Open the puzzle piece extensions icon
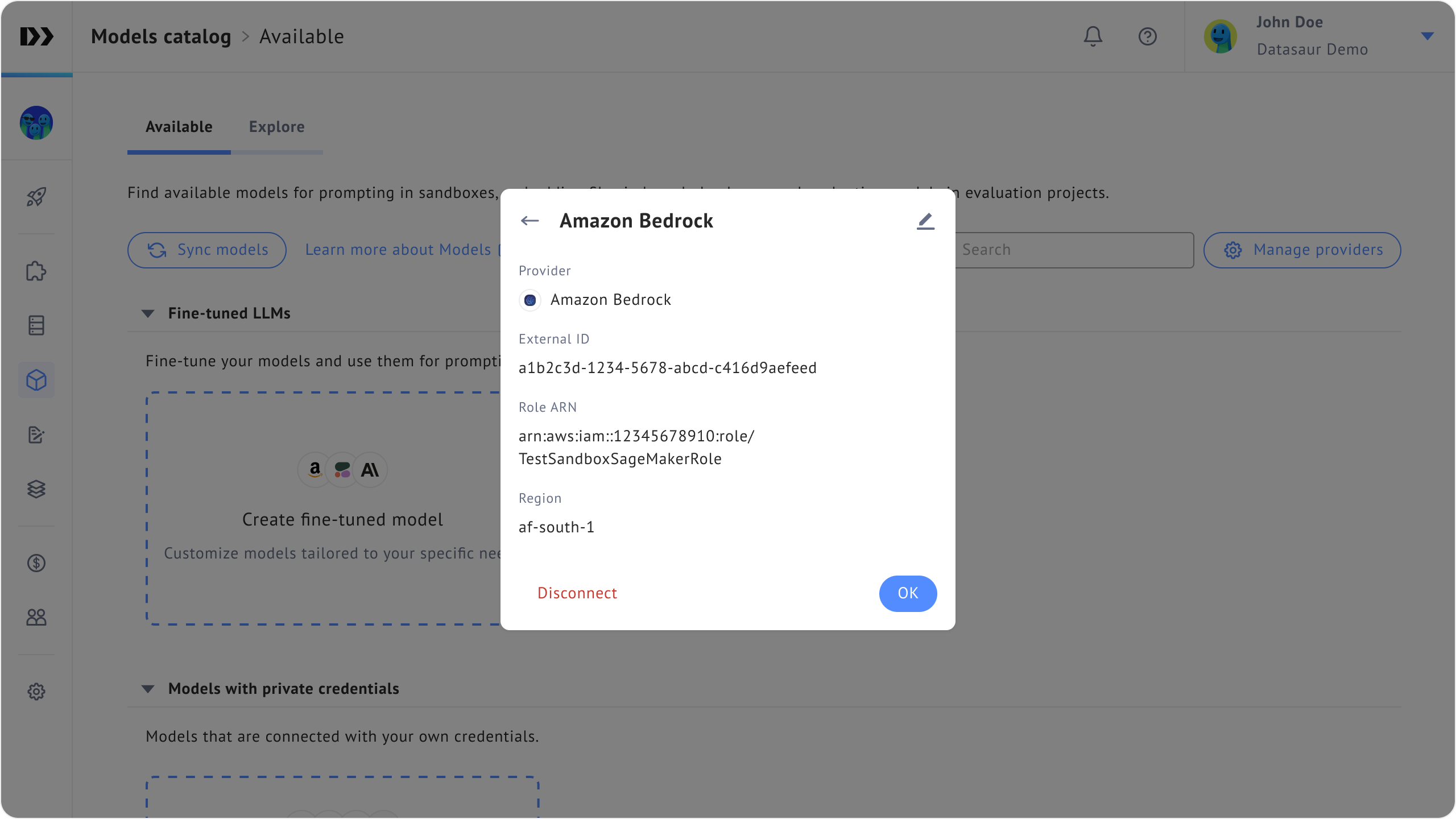Viewport: 1456px width, 819px height. point(36,271)
